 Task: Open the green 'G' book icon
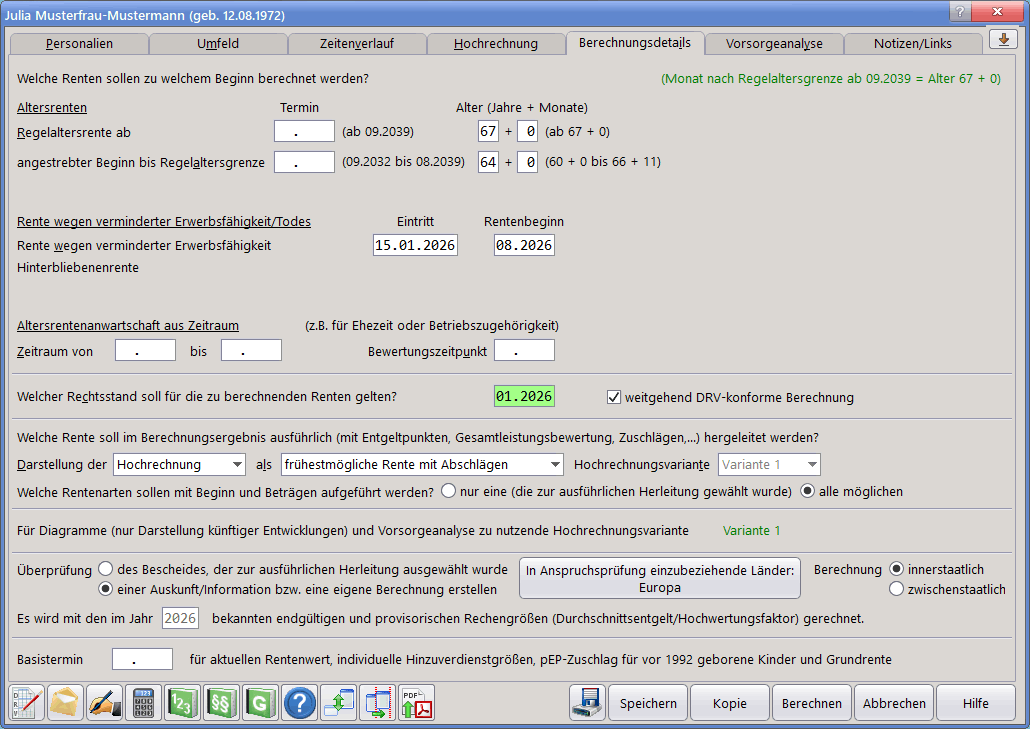(x=260, y=703)
